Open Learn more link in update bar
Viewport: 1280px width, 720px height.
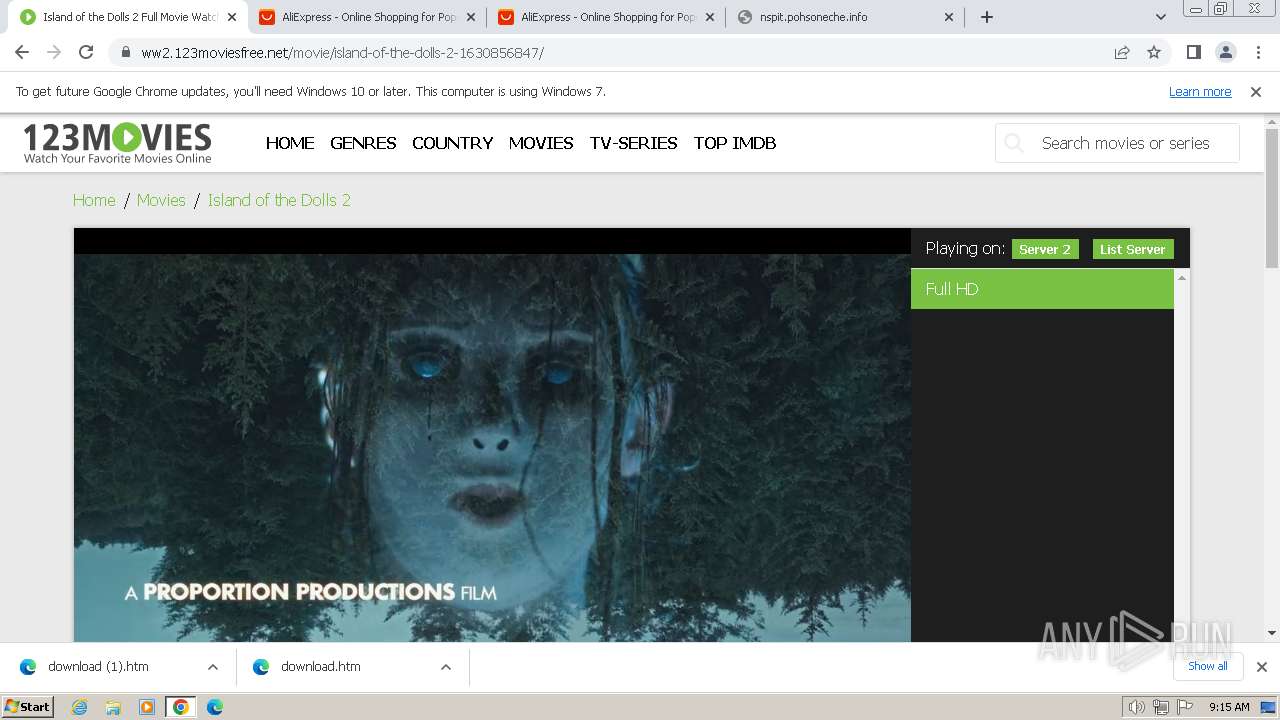(1200, 91)
